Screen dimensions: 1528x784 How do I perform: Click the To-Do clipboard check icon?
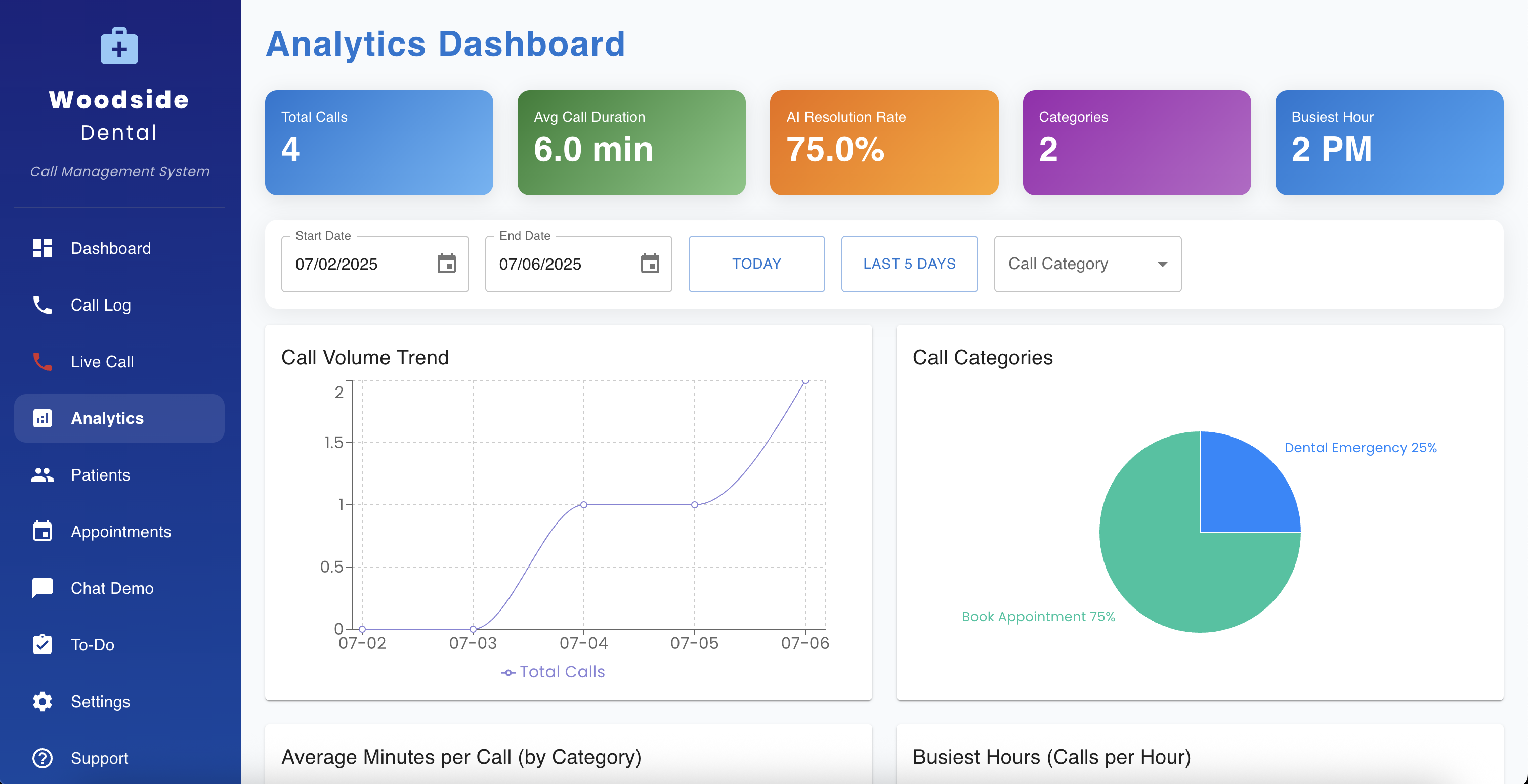(x=42, y=644)
